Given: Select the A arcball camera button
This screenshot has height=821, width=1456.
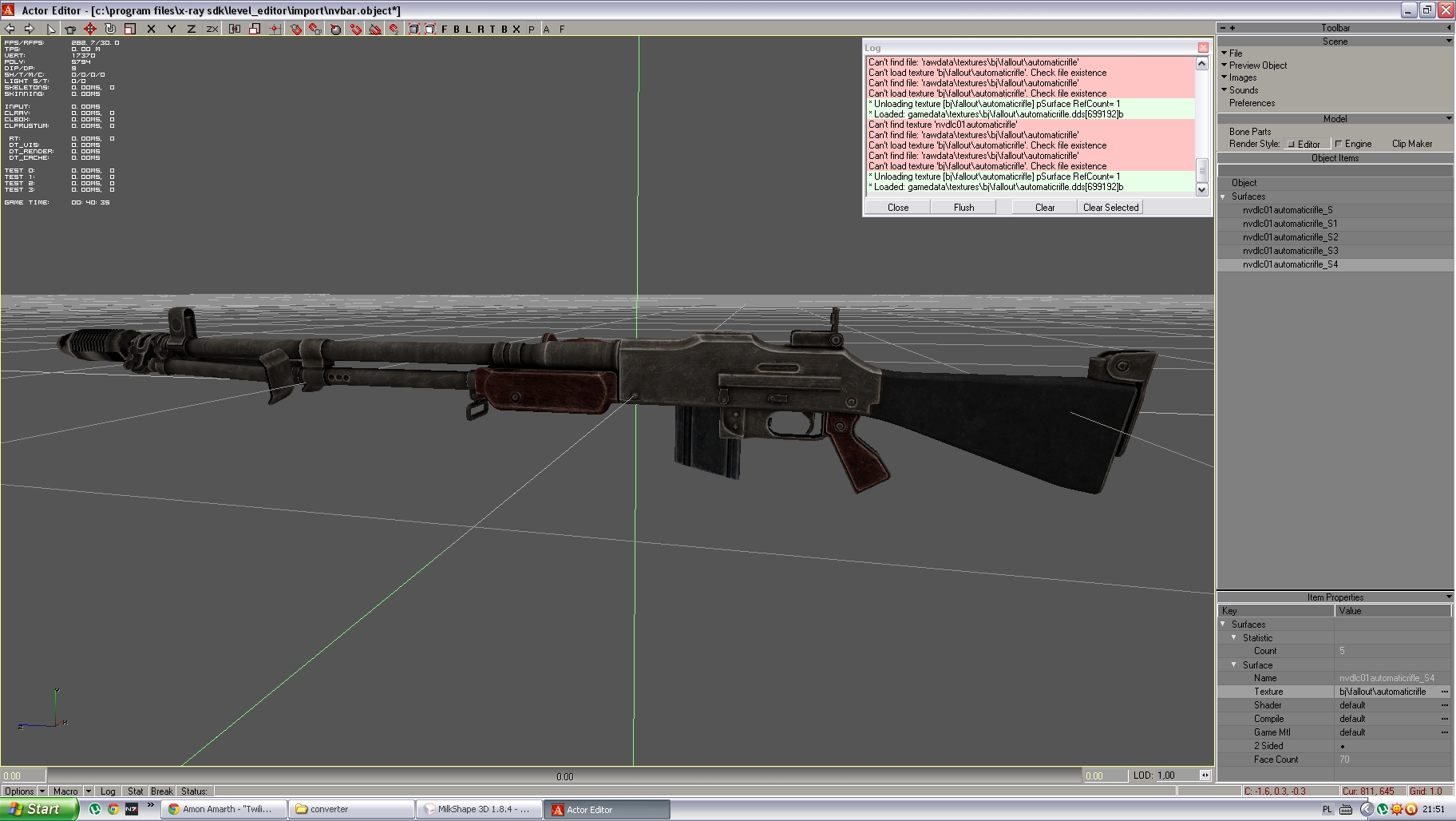Looking at the screenshot, I should 546,29.
